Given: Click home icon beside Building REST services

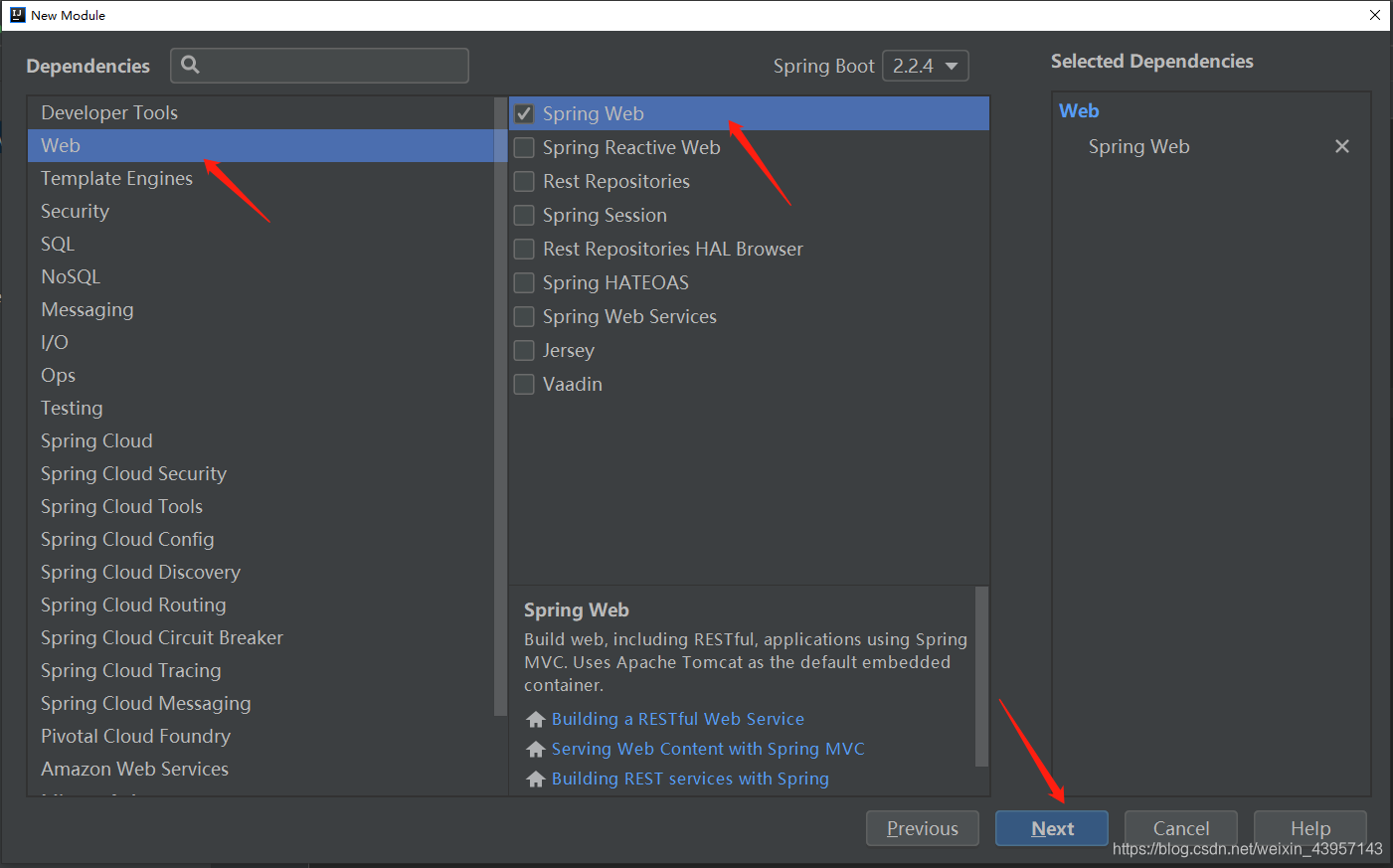Looking at the screenshot, I should [x=536, y=779].
